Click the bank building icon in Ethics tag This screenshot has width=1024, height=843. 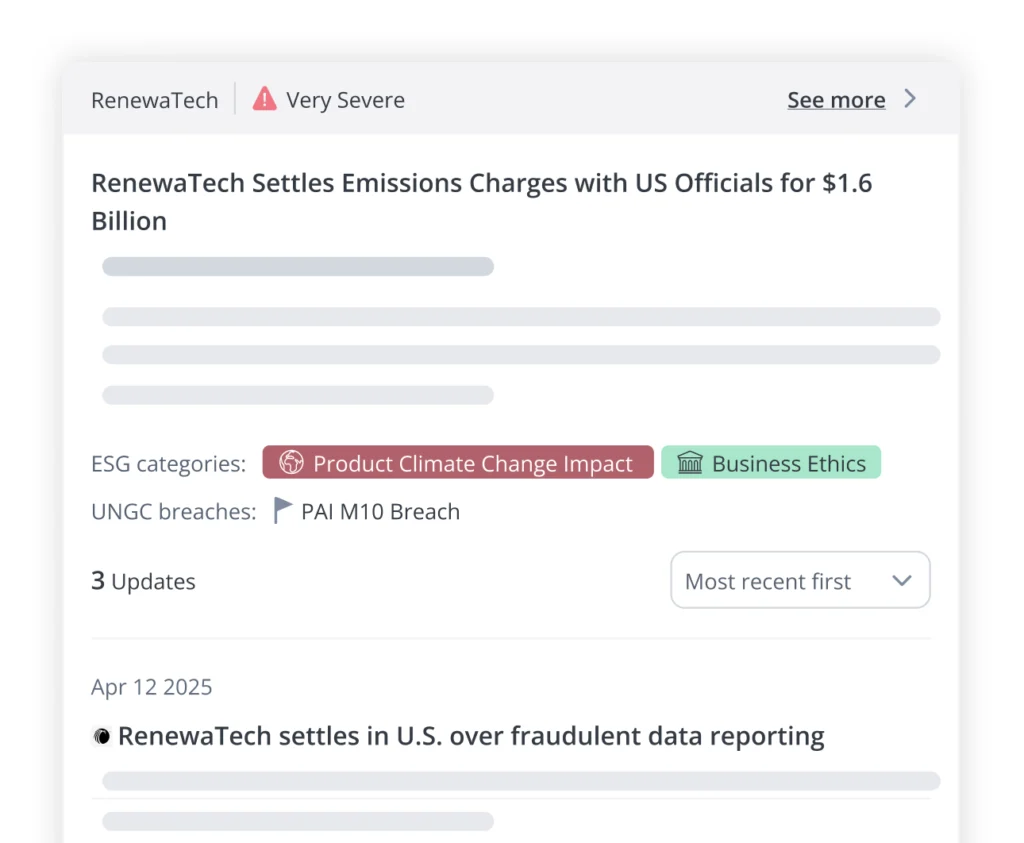(690, 463)
